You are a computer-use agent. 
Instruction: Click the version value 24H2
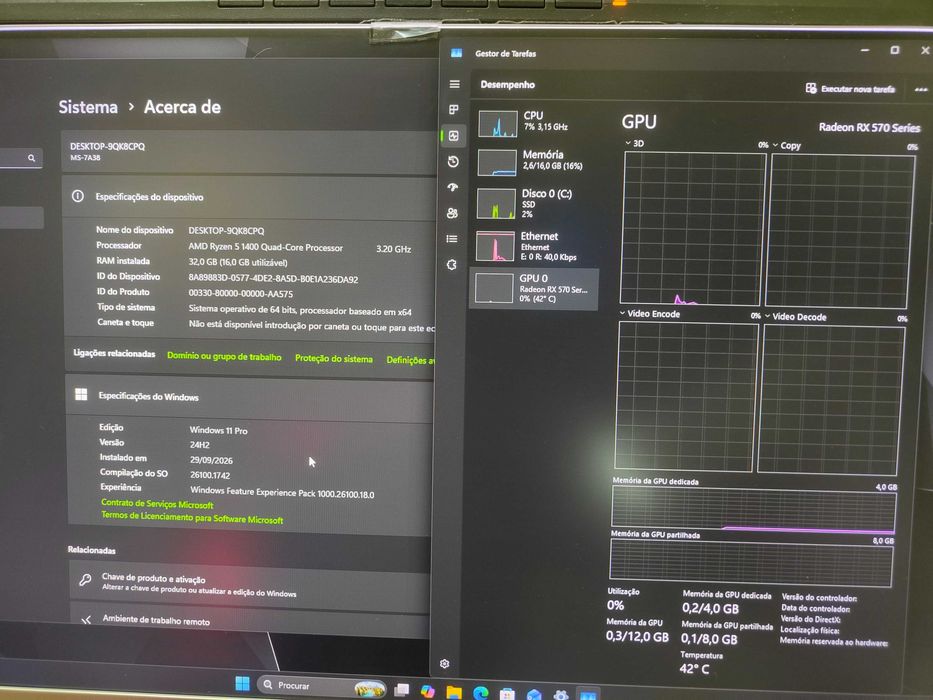[199, 445]
